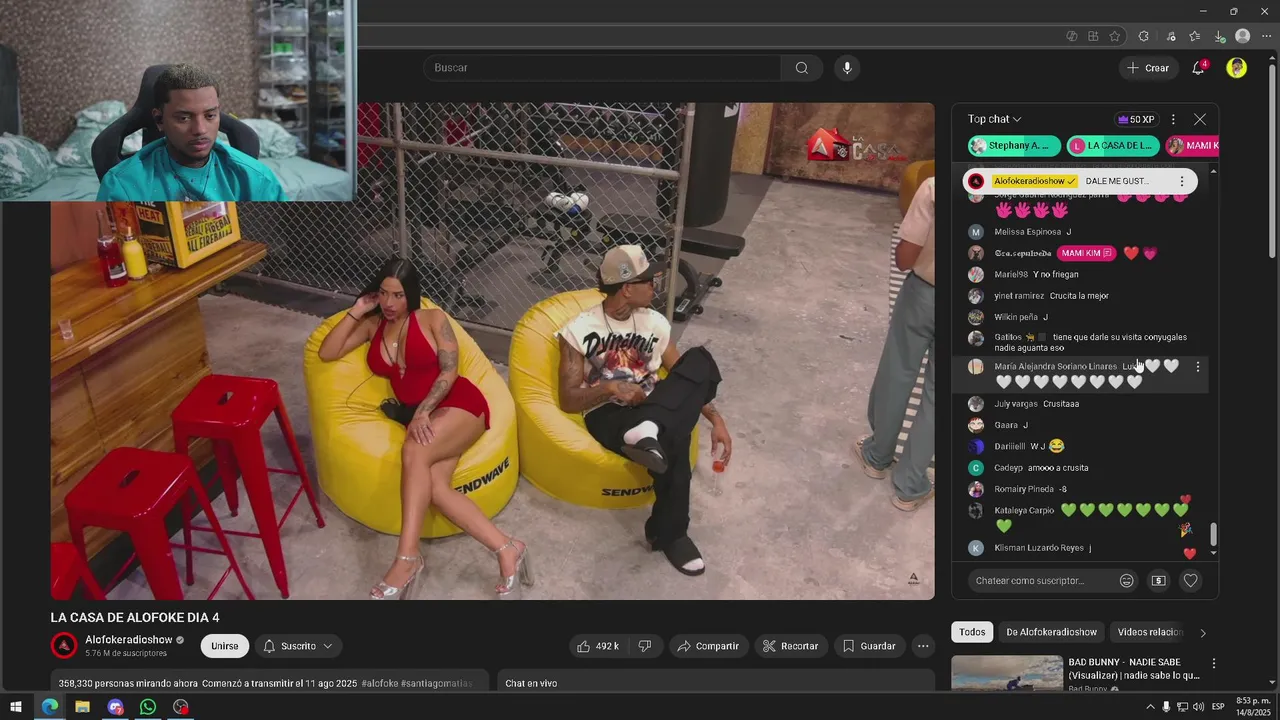Open the Alofokeradioshow channel avatar
The width and height of the screenshot is (1280, 720).
(x=64, y=646)
